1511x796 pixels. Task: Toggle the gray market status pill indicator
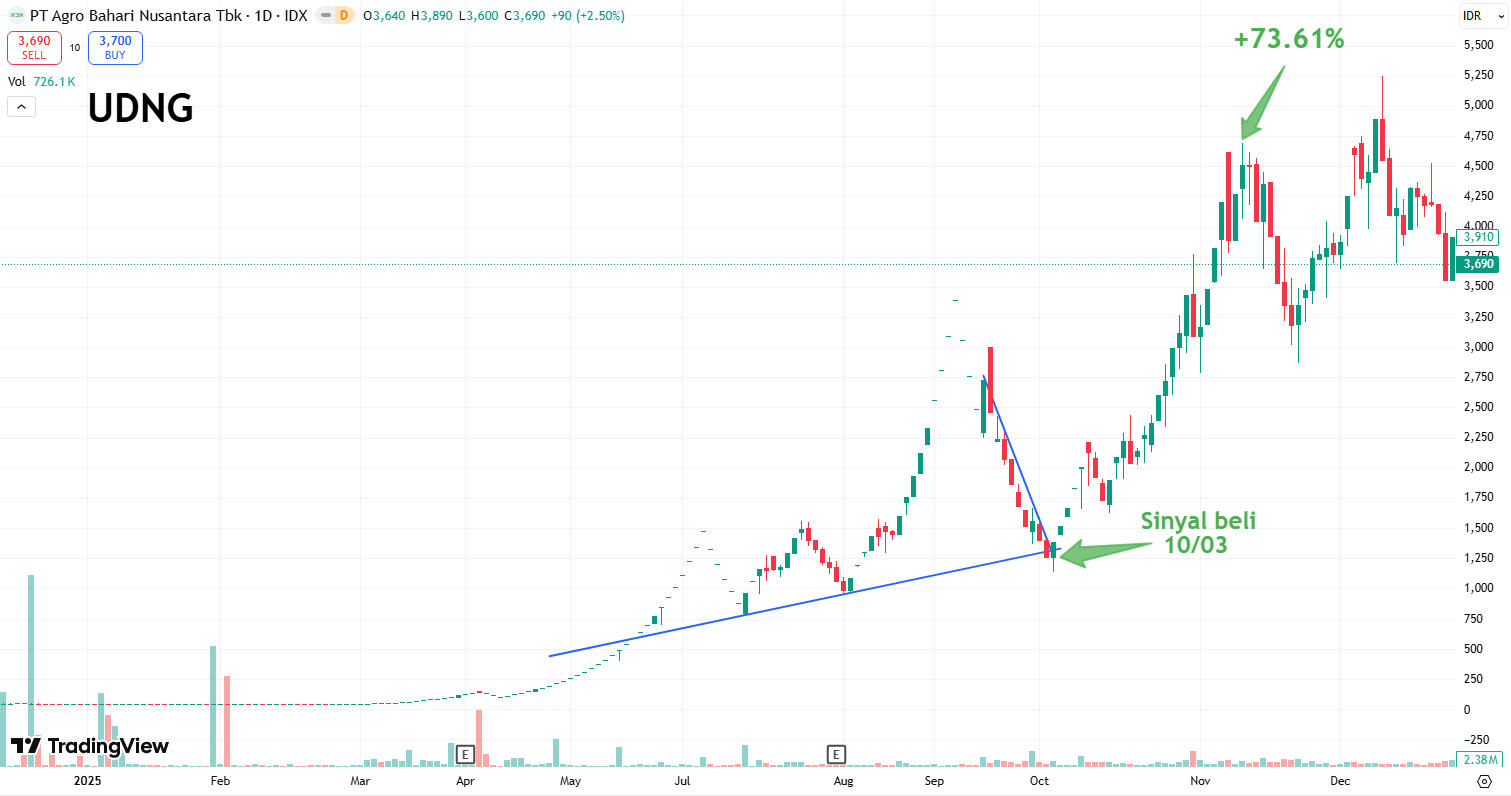326,16
